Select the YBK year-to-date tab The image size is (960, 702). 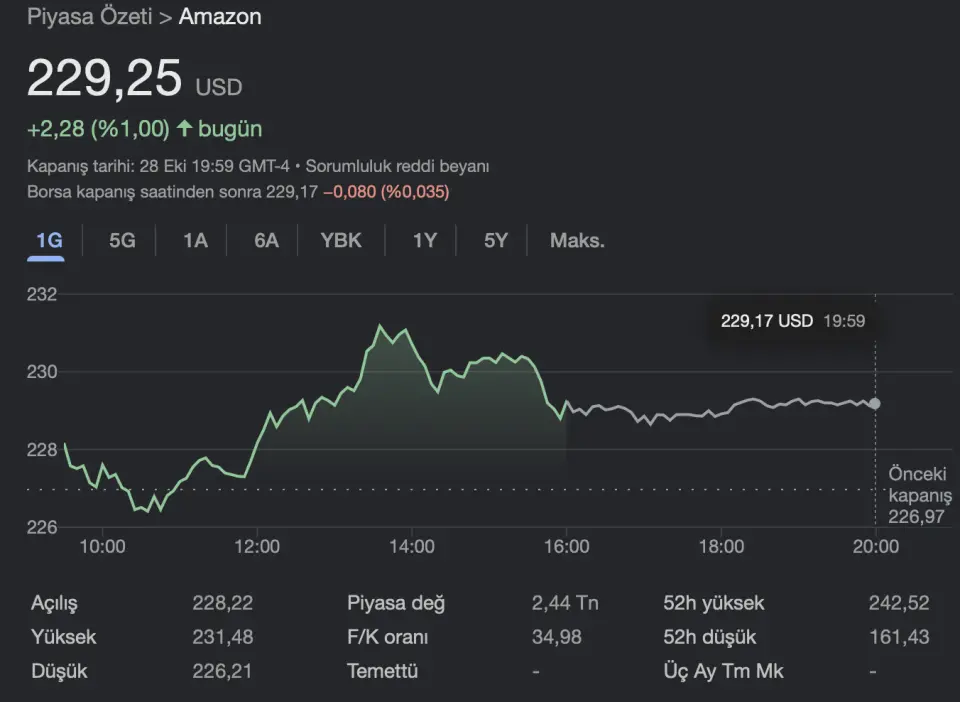coord(341,240)
